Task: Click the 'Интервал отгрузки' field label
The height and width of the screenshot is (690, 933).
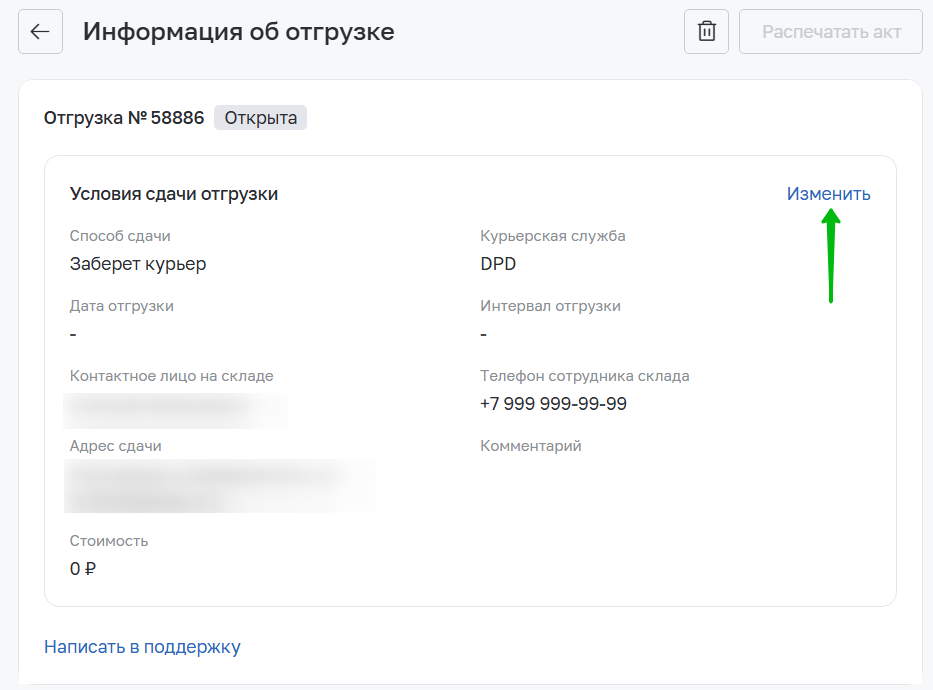Action: [x=550, y=306]
